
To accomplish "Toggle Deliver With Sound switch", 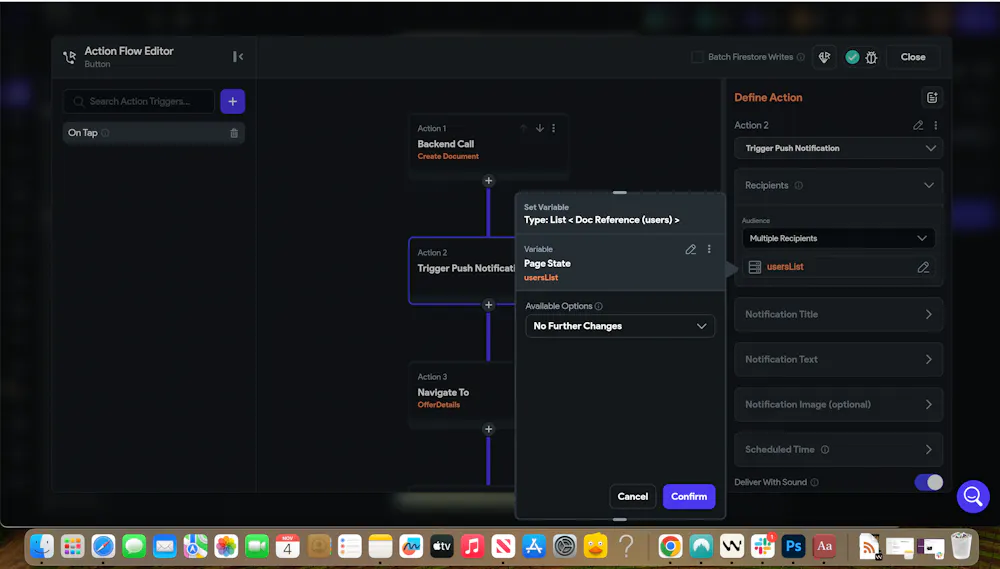I will click(x=929, y=482).
